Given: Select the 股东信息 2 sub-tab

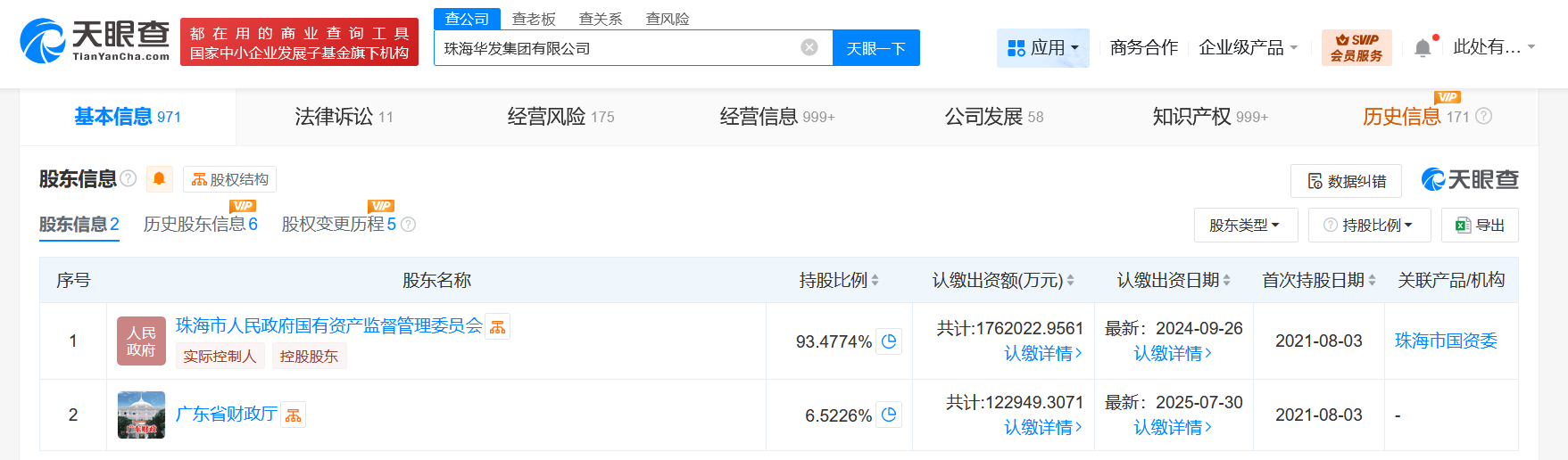Looking at the screenshot, I should point(79,225).
